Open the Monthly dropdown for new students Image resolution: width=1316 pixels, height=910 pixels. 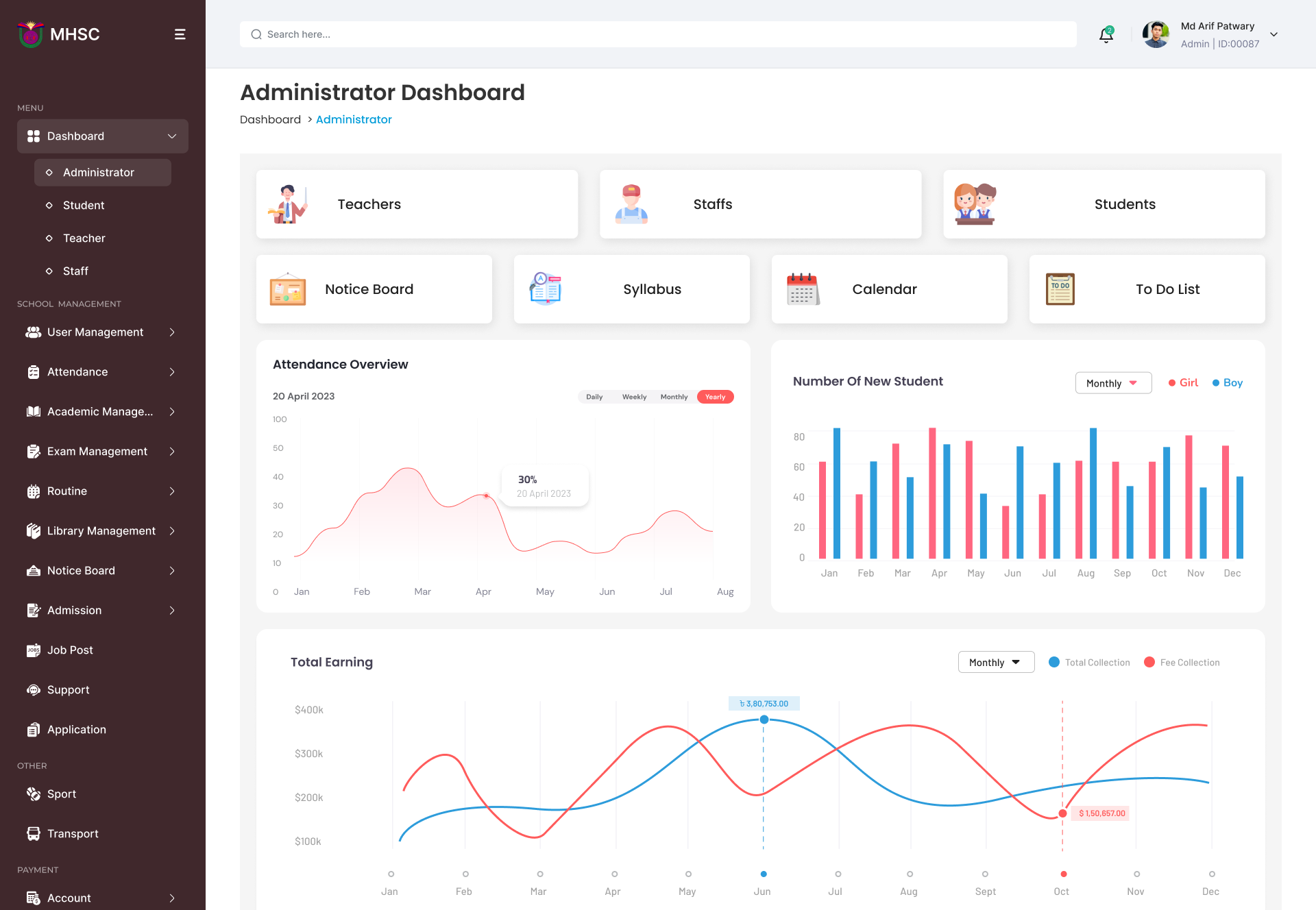[x=1113, y=382]
